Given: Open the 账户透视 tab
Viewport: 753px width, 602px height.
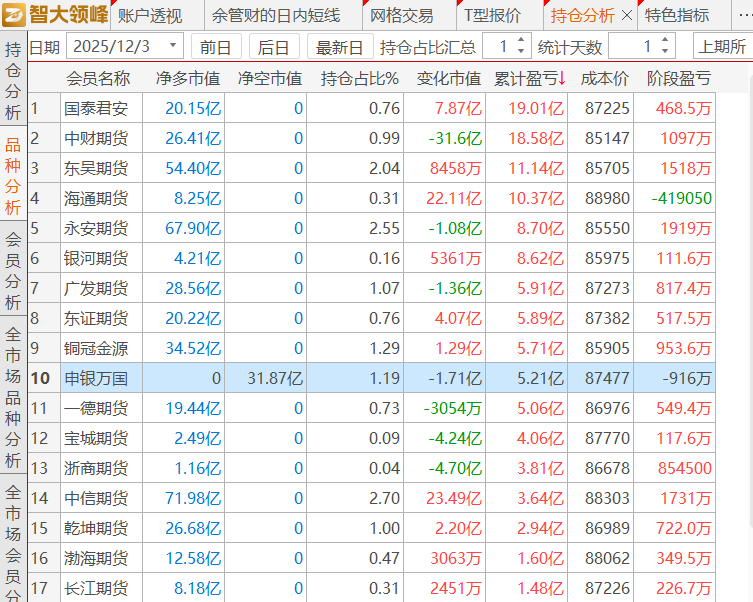Looking at the screenshot, I should pos(150,16).
